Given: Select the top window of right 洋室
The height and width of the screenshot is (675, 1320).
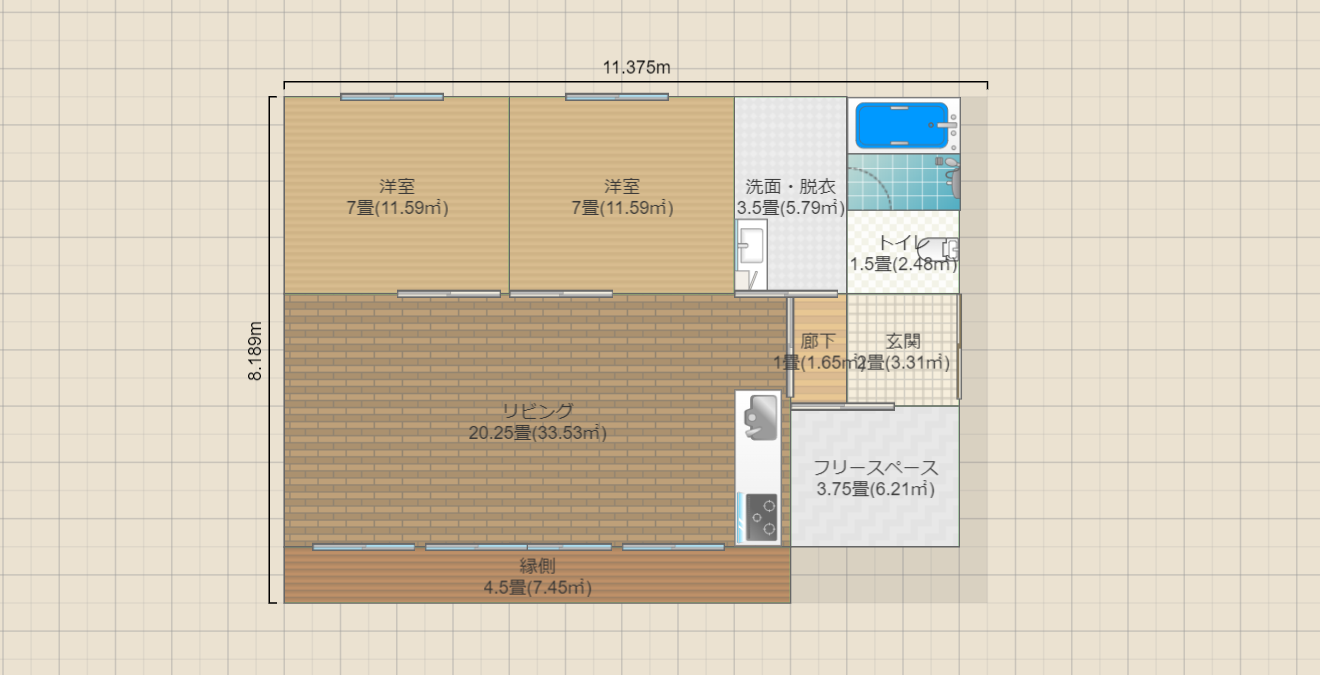Looking at the screenshot, I should tap(617, 97).
